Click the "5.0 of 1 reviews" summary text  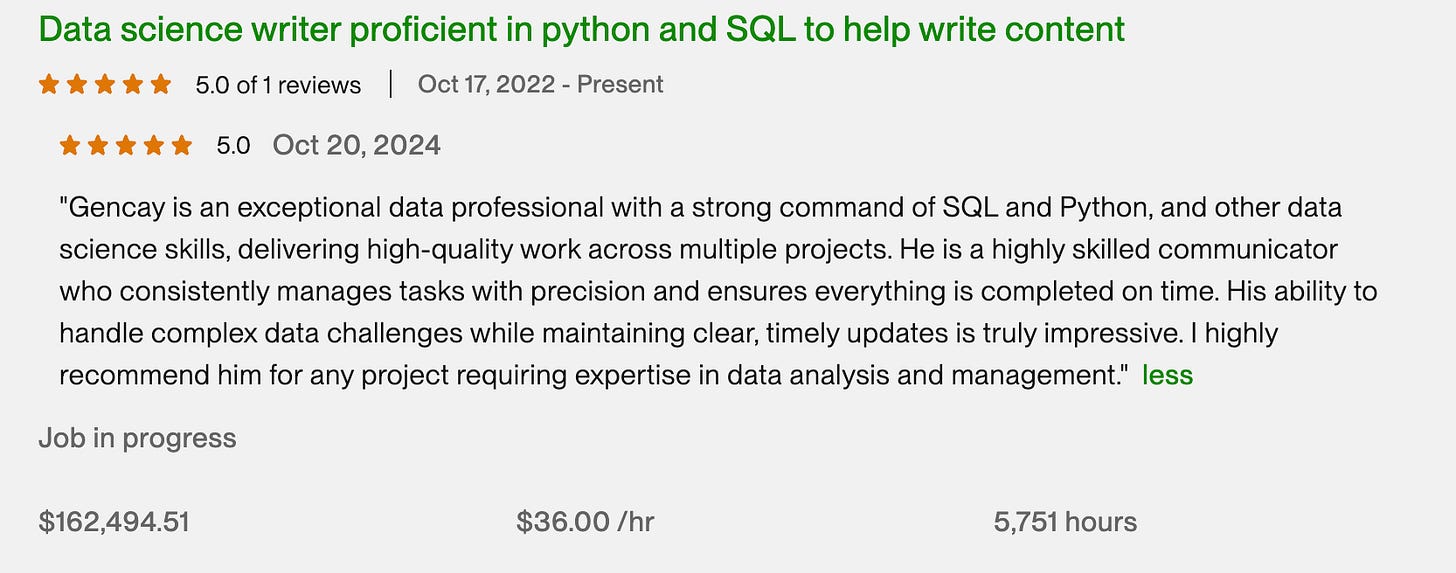(x=278, y=85)
